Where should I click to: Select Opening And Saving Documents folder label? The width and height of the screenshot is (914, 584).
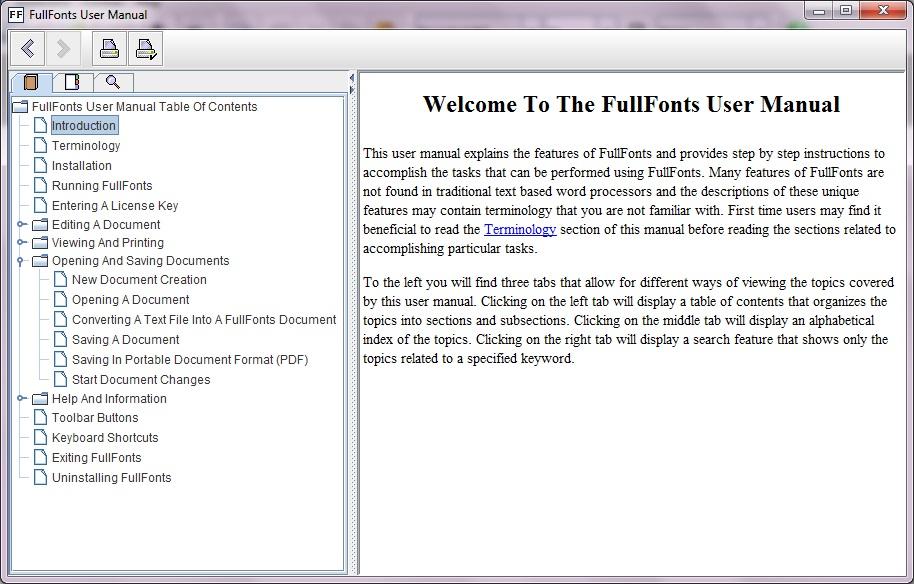140,261
